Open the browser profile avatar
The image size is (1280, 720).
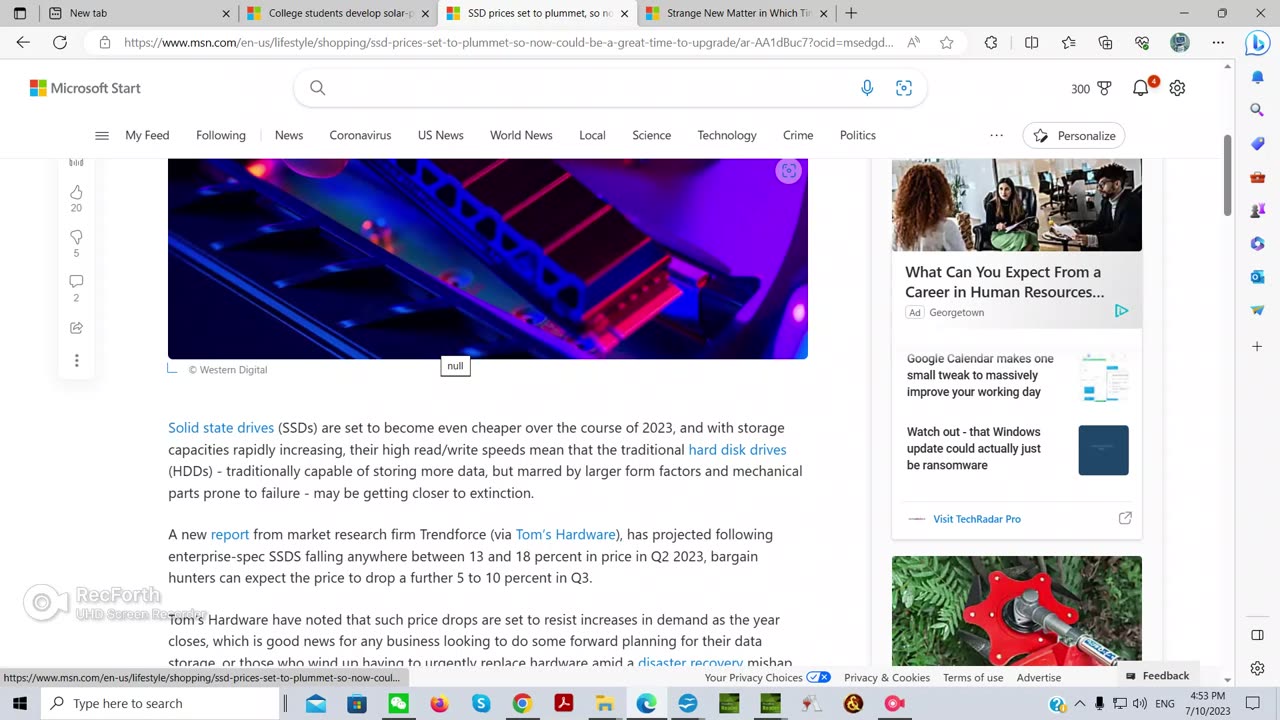tap(1180, 43)
